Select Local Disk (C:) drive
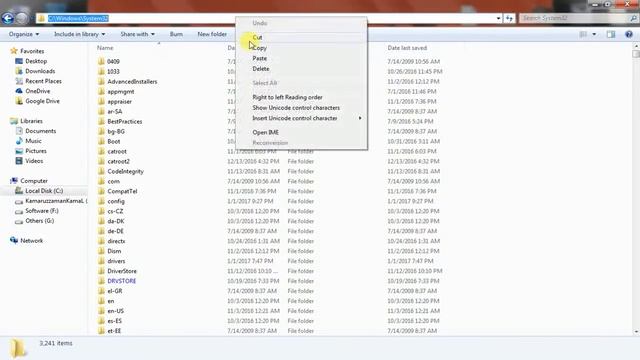Viewport: 640px width, 360px height. (44, 191)
